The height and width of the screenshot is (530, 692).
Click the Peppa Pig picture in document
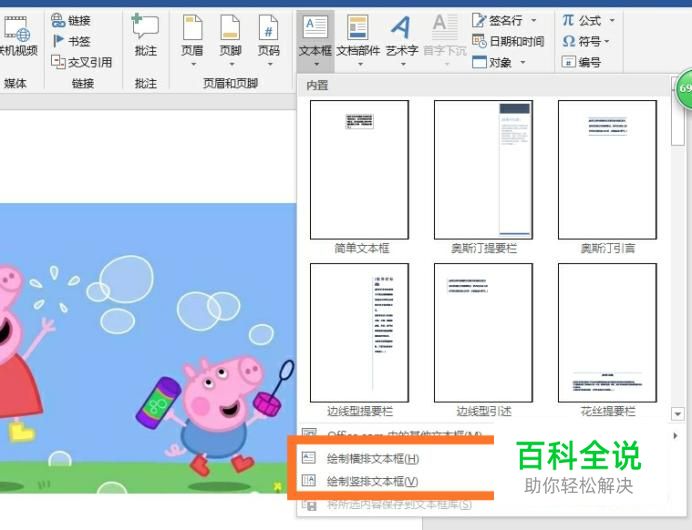(x=147, y=348)
